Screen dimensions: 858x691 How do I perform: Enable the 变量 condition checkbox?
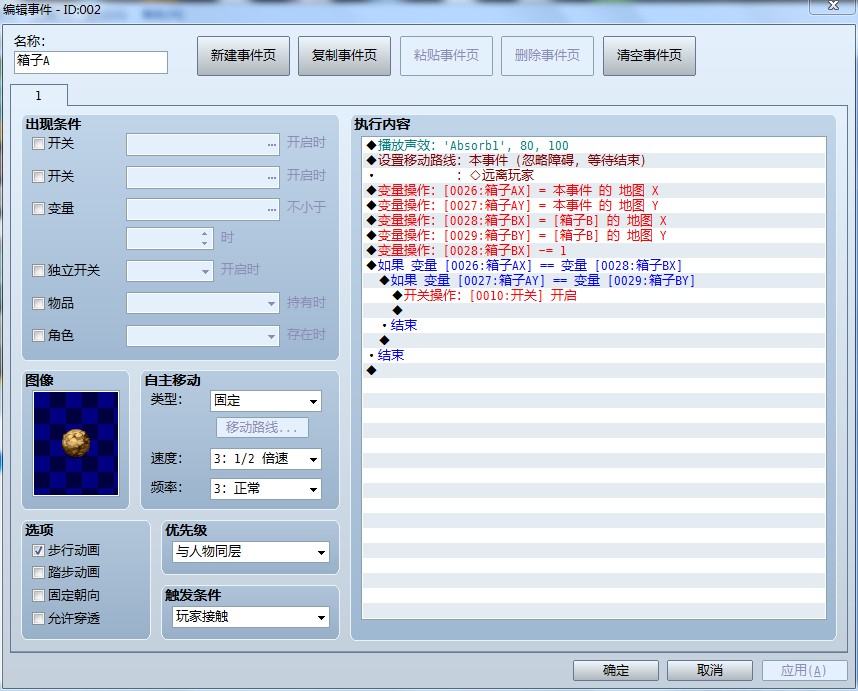click(38, 208)
